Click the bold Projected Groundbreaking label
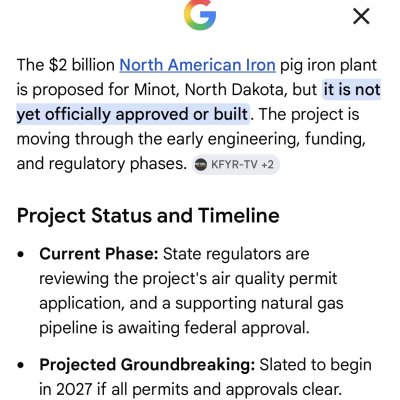Image resolution: width=400 pixels, height=400 pixels. [x=147, y=365]
